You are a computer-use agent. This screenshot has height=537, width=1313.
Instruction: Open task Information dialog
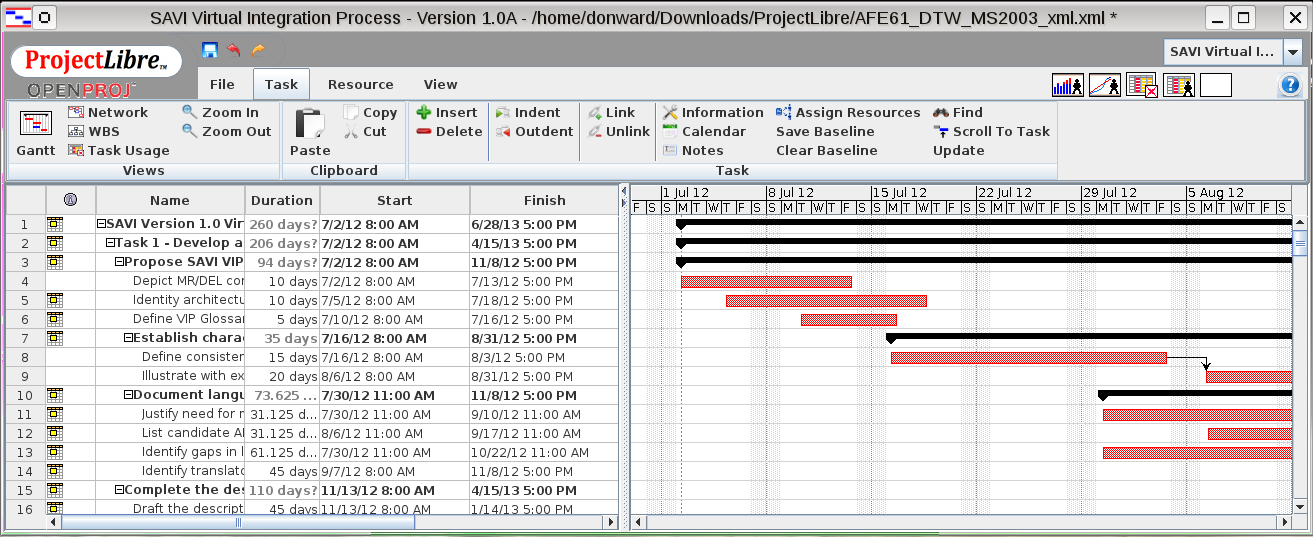coord(713,113)
